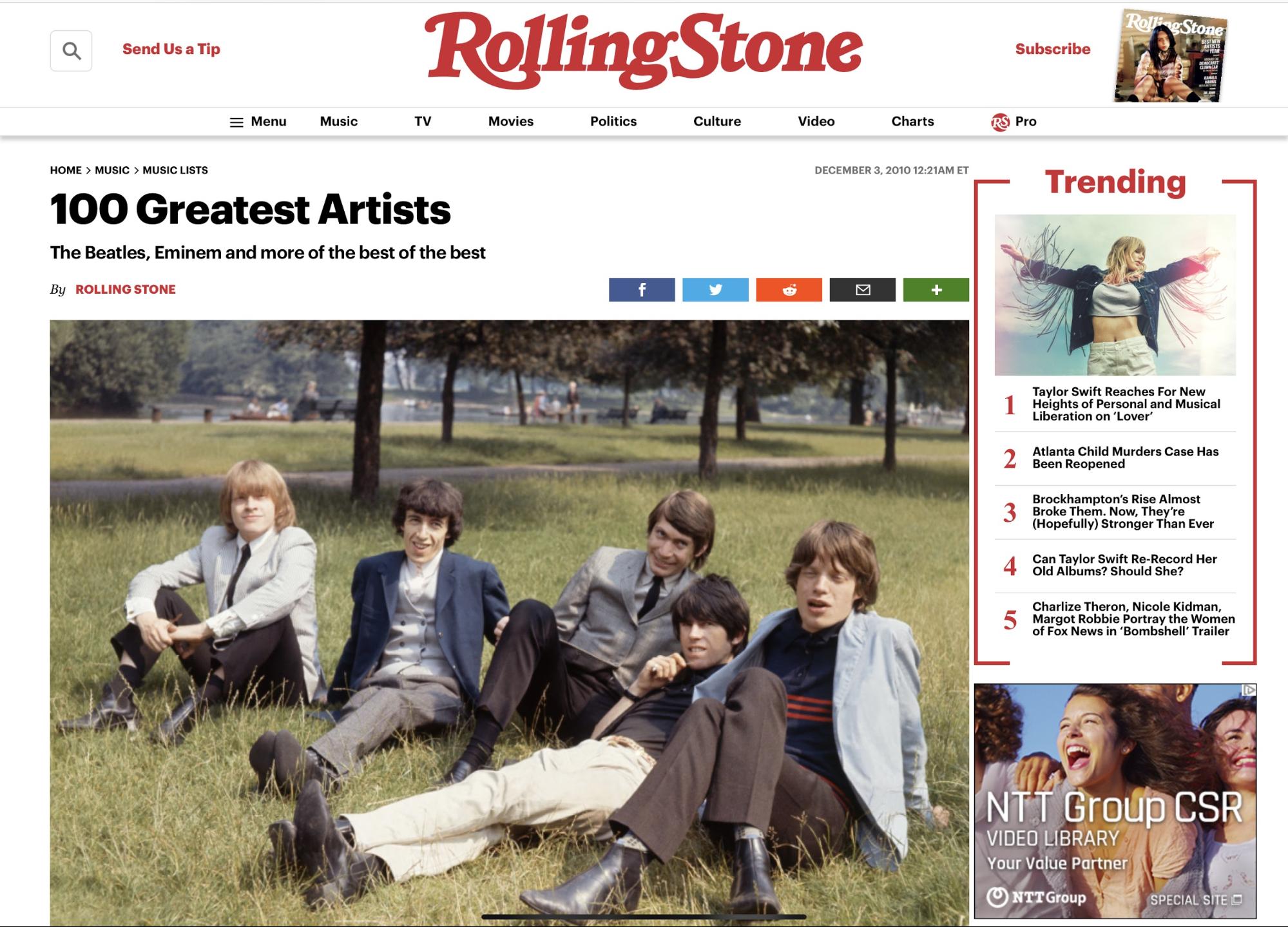The height and width of the screenshot is (927, 1288).
Task: Open the magazine cover thumbnail
Action: point(1171,55)
